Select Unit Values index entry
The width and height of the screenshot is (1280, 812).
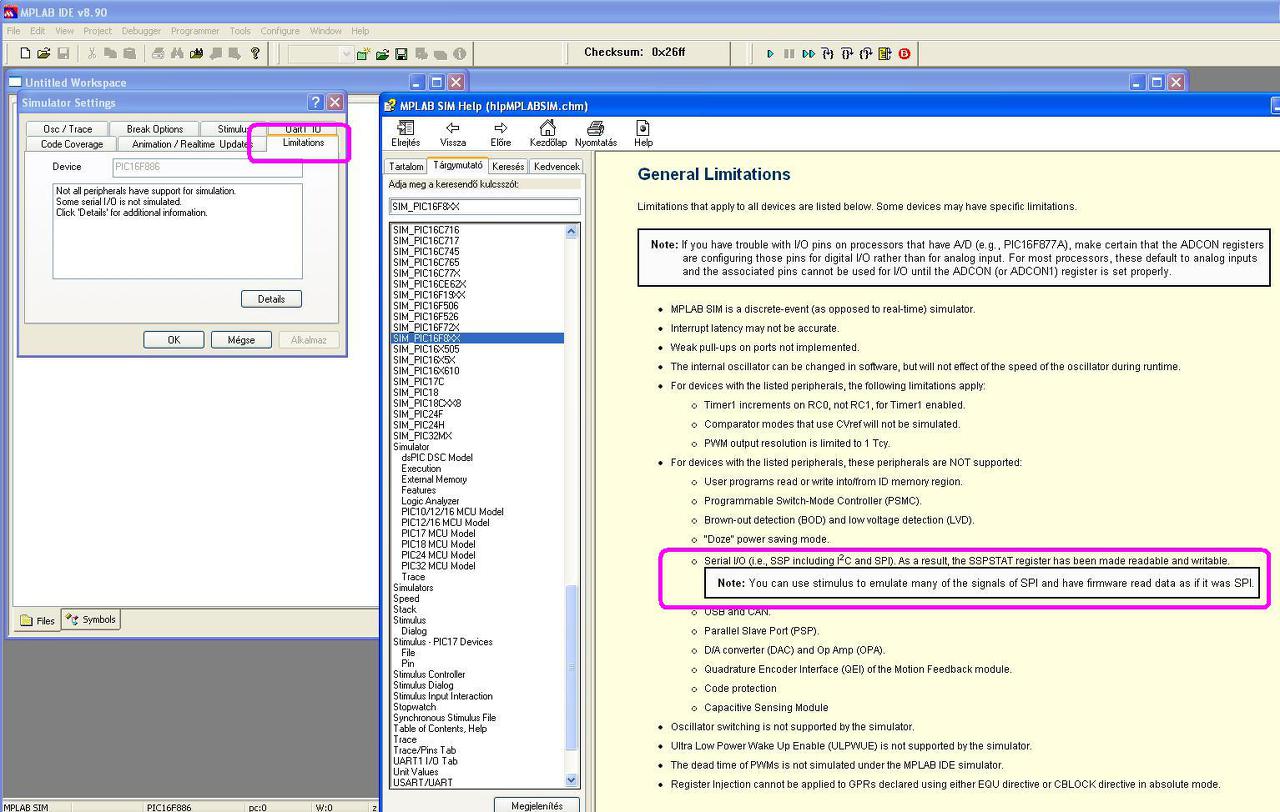(x=416, y=772)
